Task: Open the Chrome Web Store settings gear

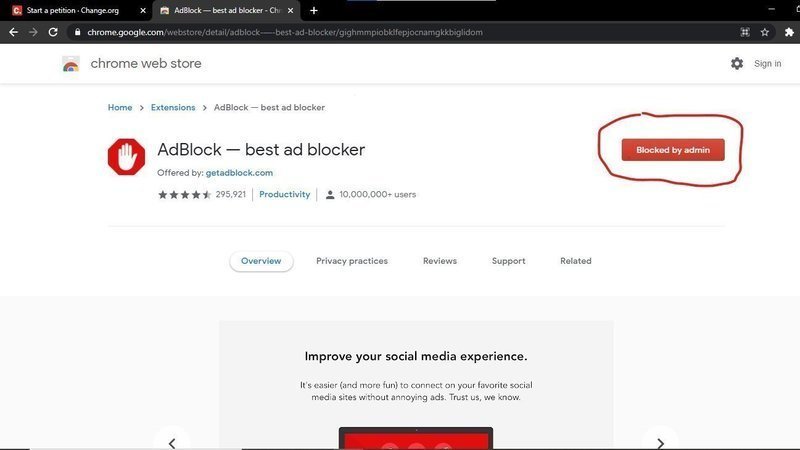Action: 737,64
